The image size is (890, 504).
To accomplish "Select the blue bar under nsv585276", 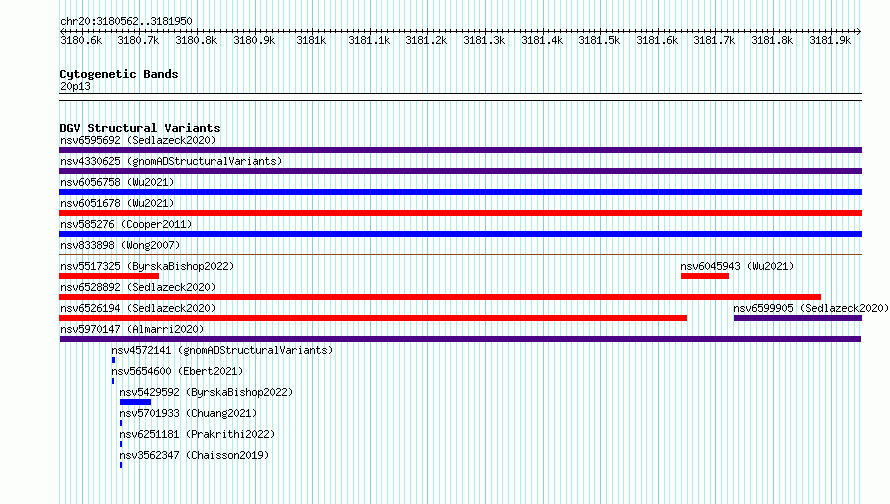I will tap(460, 234).
